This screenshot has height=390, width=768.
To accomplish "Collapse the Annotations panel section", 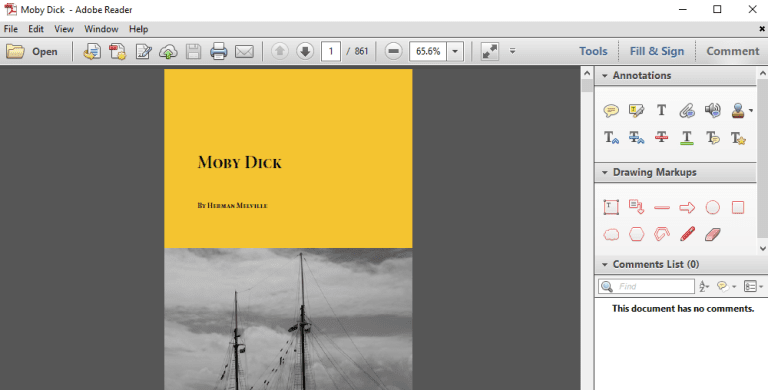I will [604, 75].
